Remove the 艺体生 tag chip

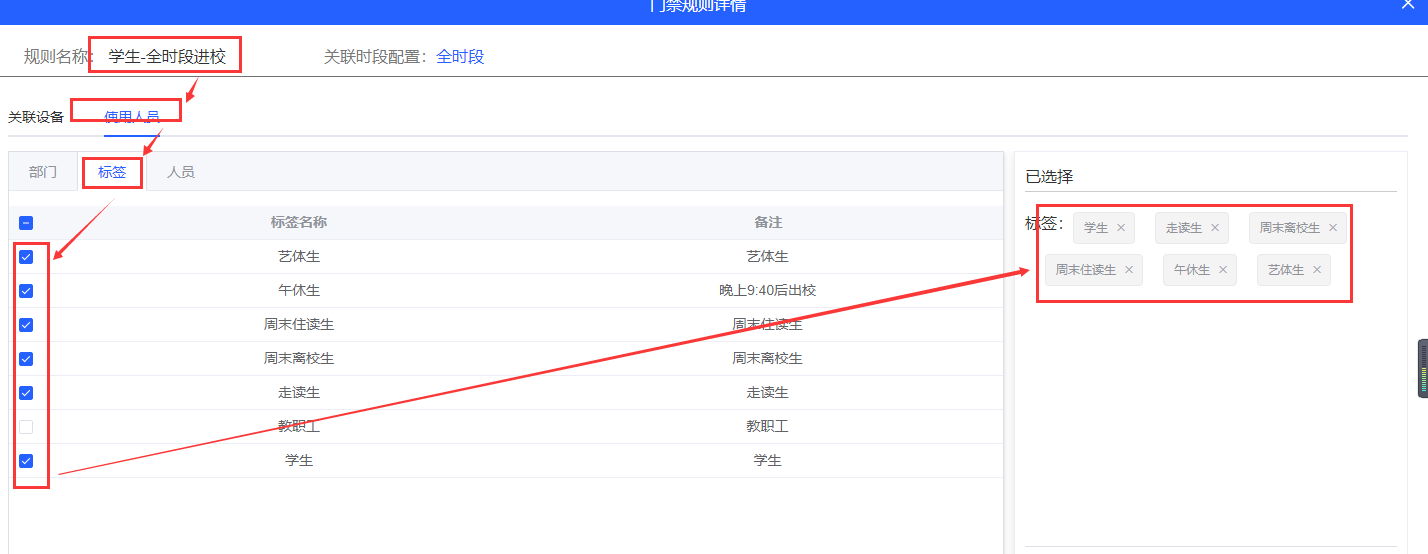(x=1317, y=270)
